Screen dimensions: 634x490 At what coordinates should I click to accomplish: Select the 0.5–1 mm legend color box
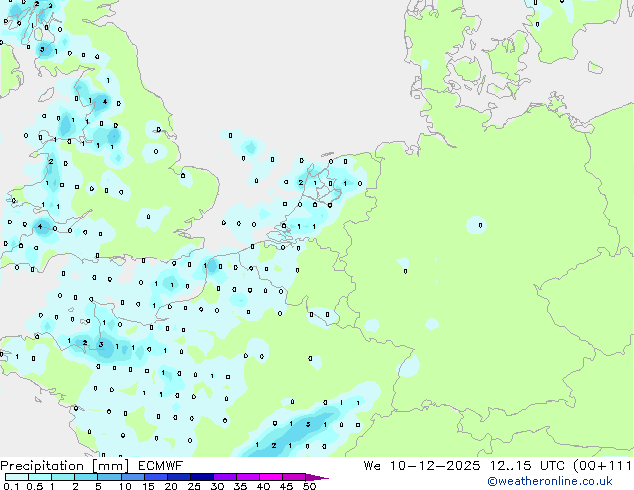[x=40, y=477]
